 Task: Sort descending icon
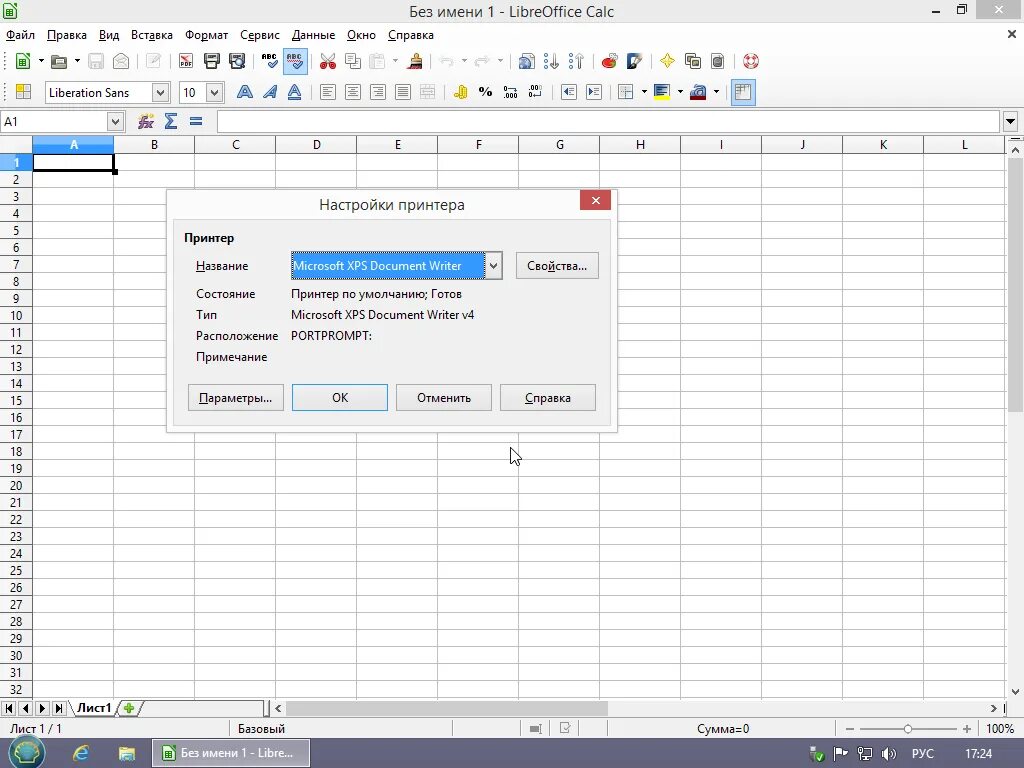(x=576, y=61)
